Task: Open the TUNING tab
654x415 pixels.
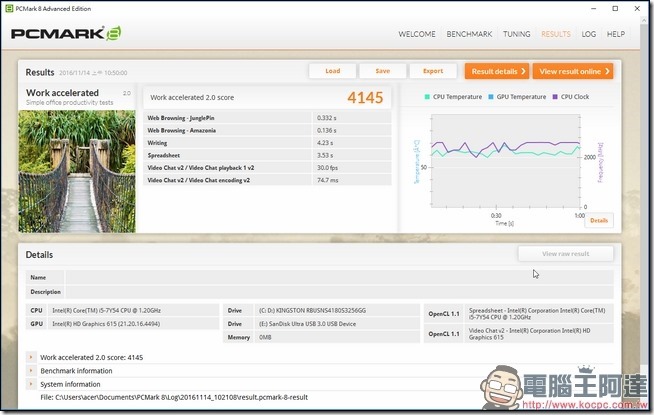Action: click(x=516, y=34)
